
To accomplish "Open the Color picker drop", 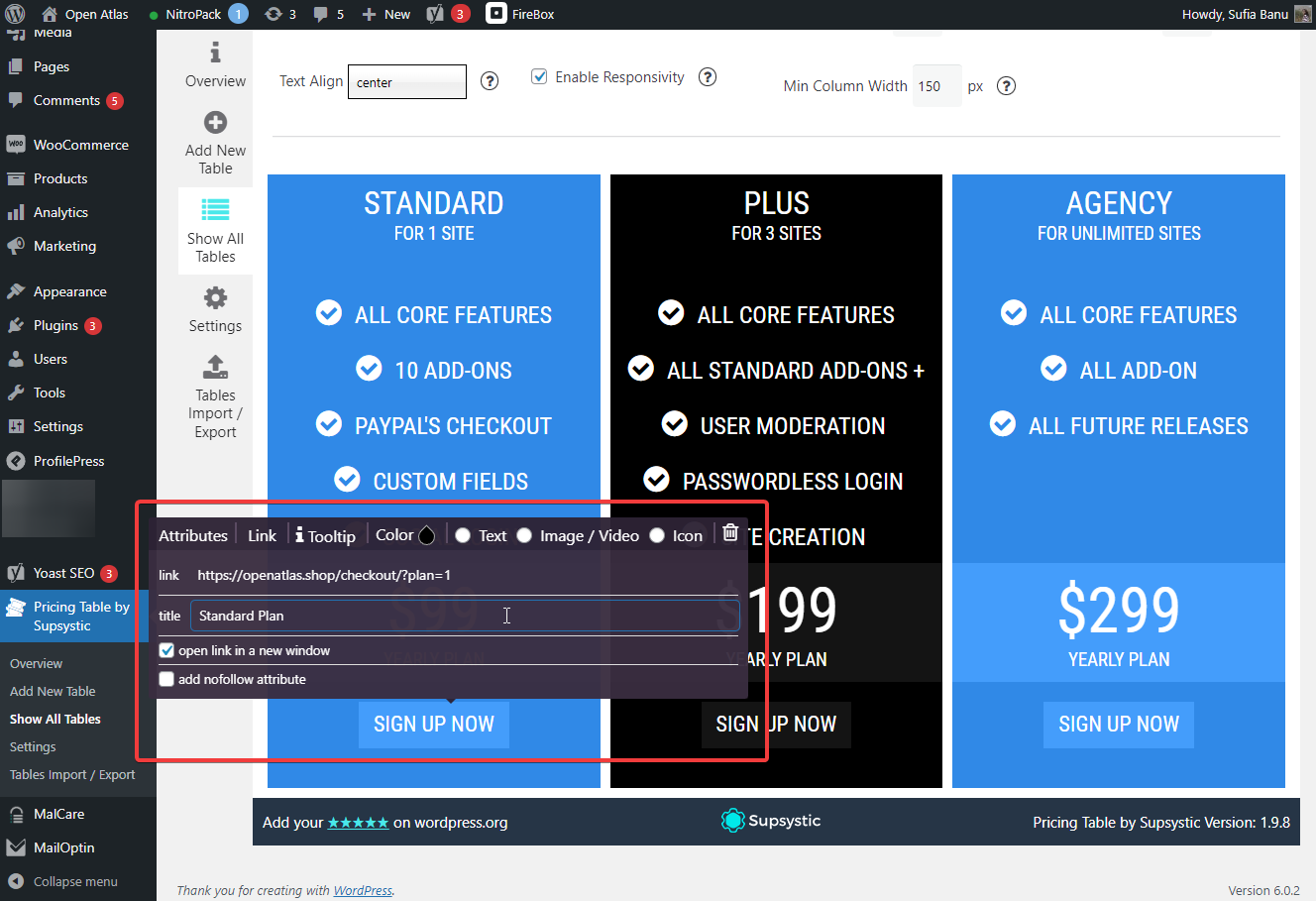I will click(x=426, y=535).
